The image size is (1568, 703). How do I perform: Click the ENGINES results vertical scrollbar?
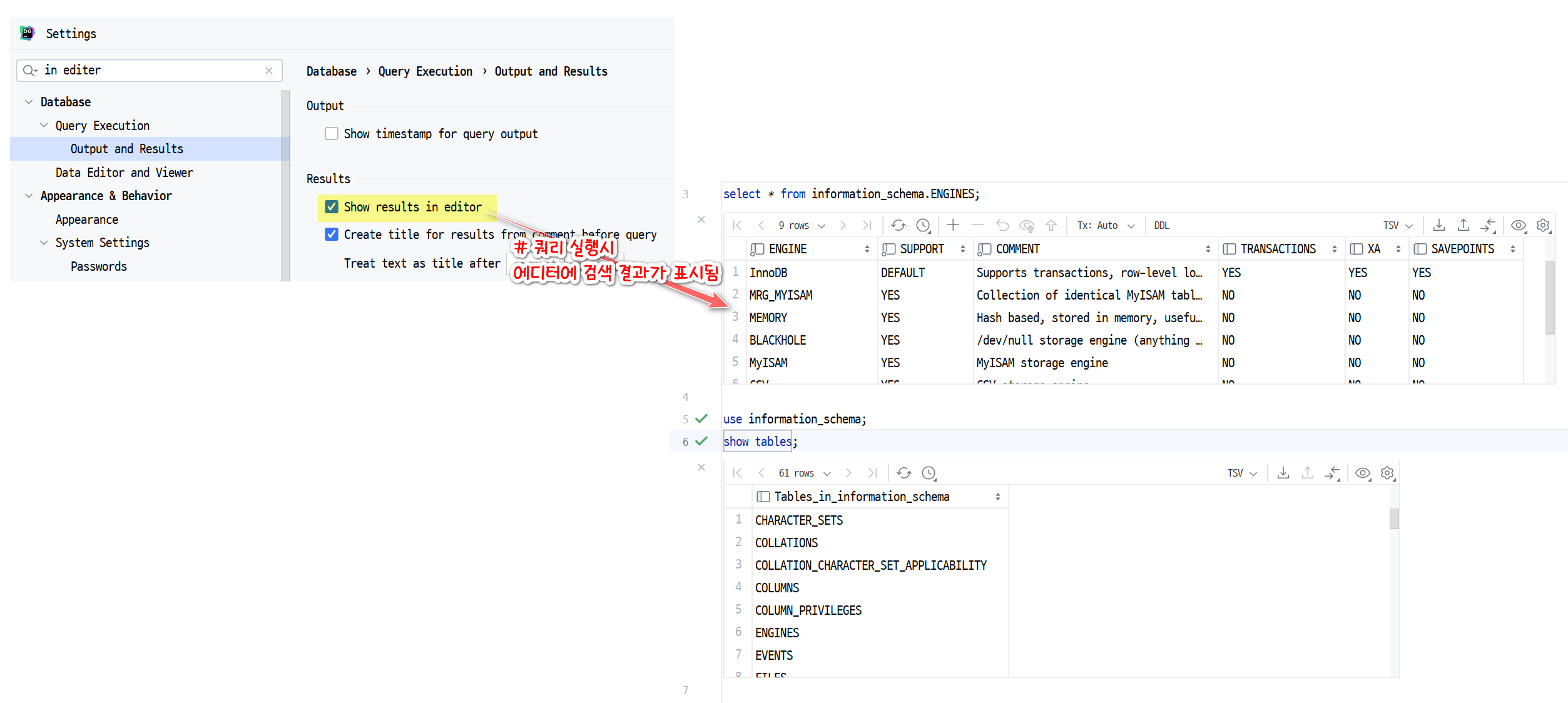(1549, 297)
